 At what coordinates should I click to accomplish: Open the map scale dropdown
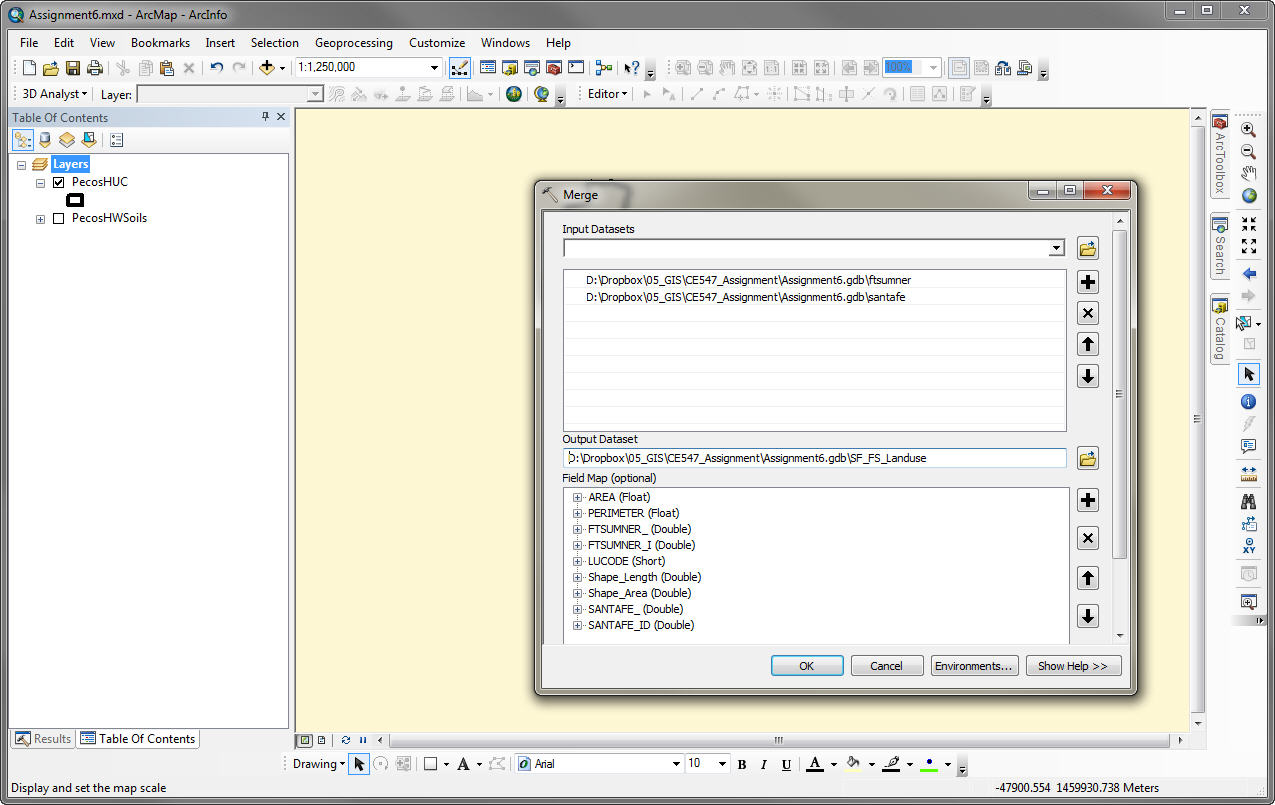coord(434,68)
